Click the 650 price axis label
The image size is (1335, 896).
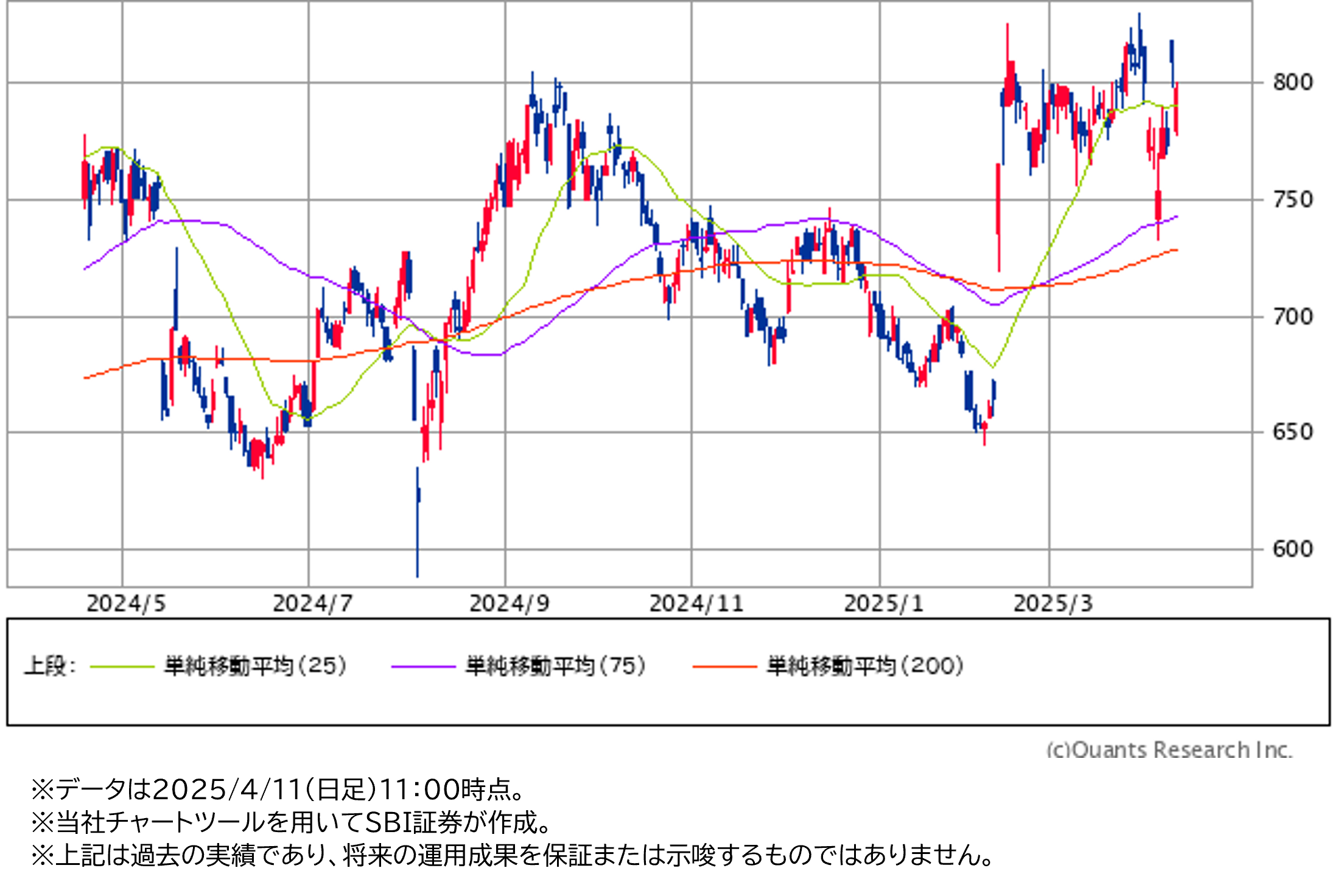coord(1292,432)
